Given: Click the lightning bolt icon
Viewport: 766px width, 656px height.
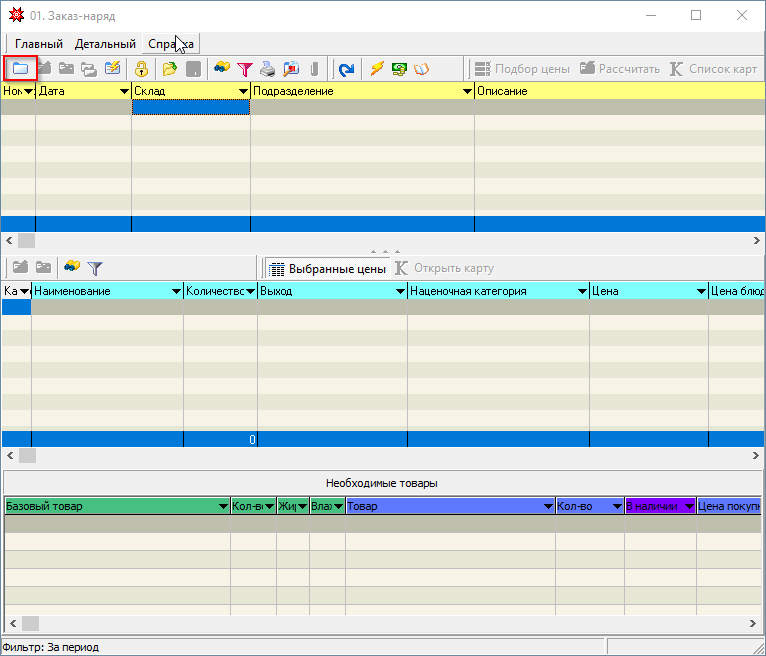Looking at the screenshot, I should tap(377, 69).
